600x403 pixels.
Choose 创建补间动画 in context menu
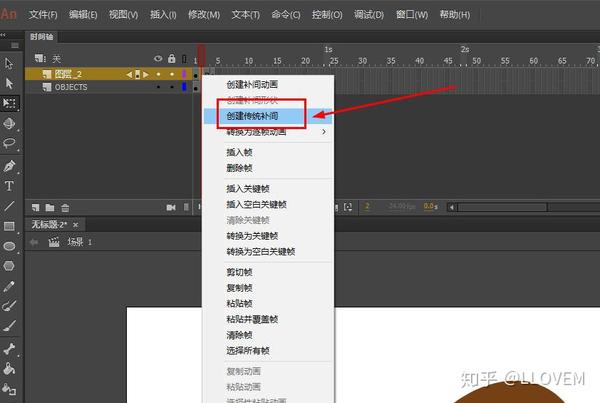click(268, 85)
